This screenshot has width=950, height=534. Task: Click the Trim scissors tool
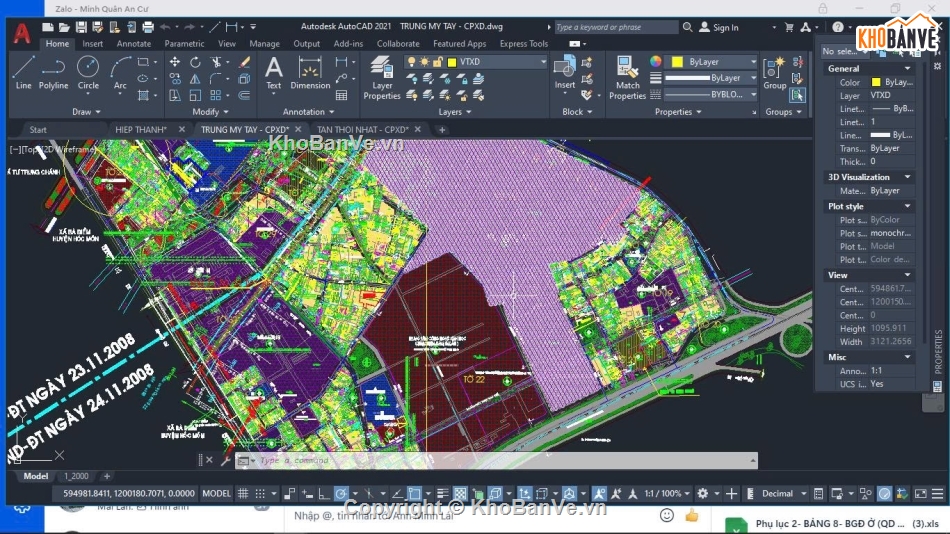pyautogui.click(x=216, y=62)
